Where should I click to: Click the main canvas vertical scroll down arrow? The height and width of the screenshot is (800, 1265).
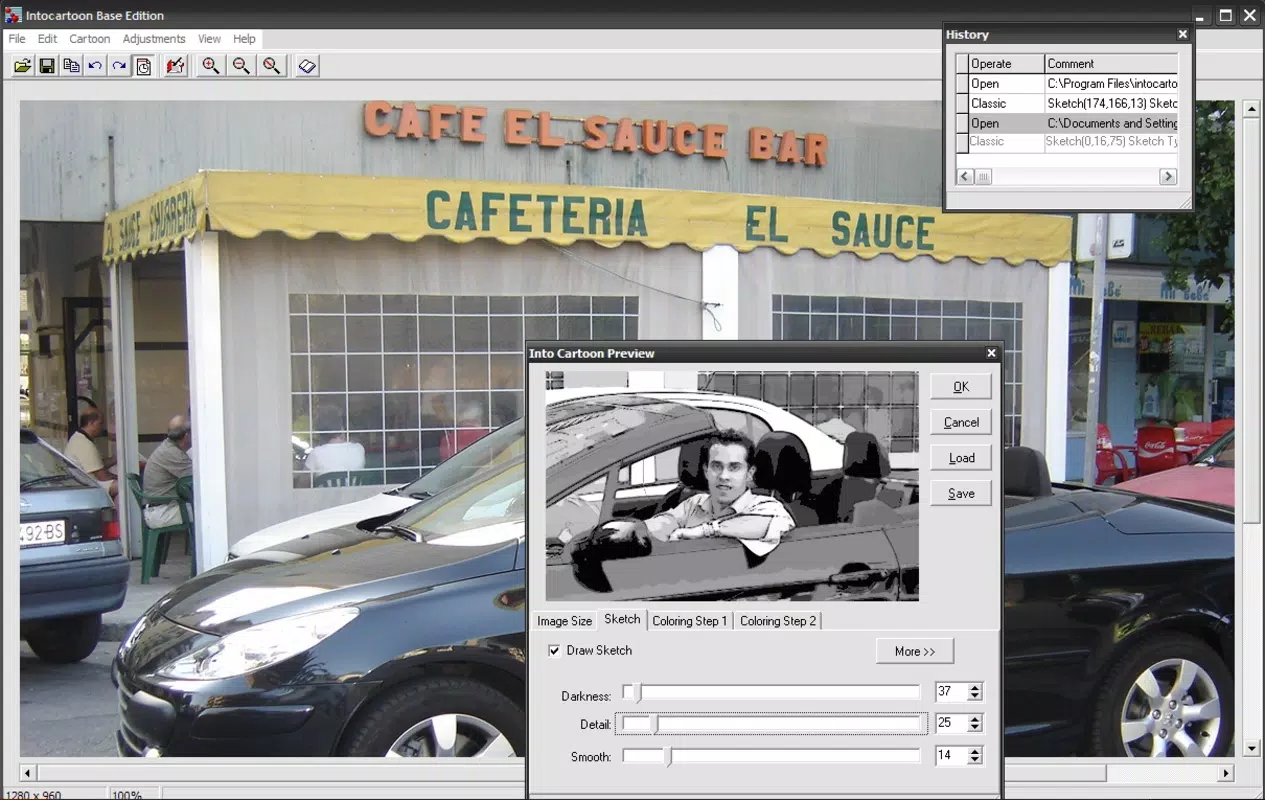(x=1251, y=748)
